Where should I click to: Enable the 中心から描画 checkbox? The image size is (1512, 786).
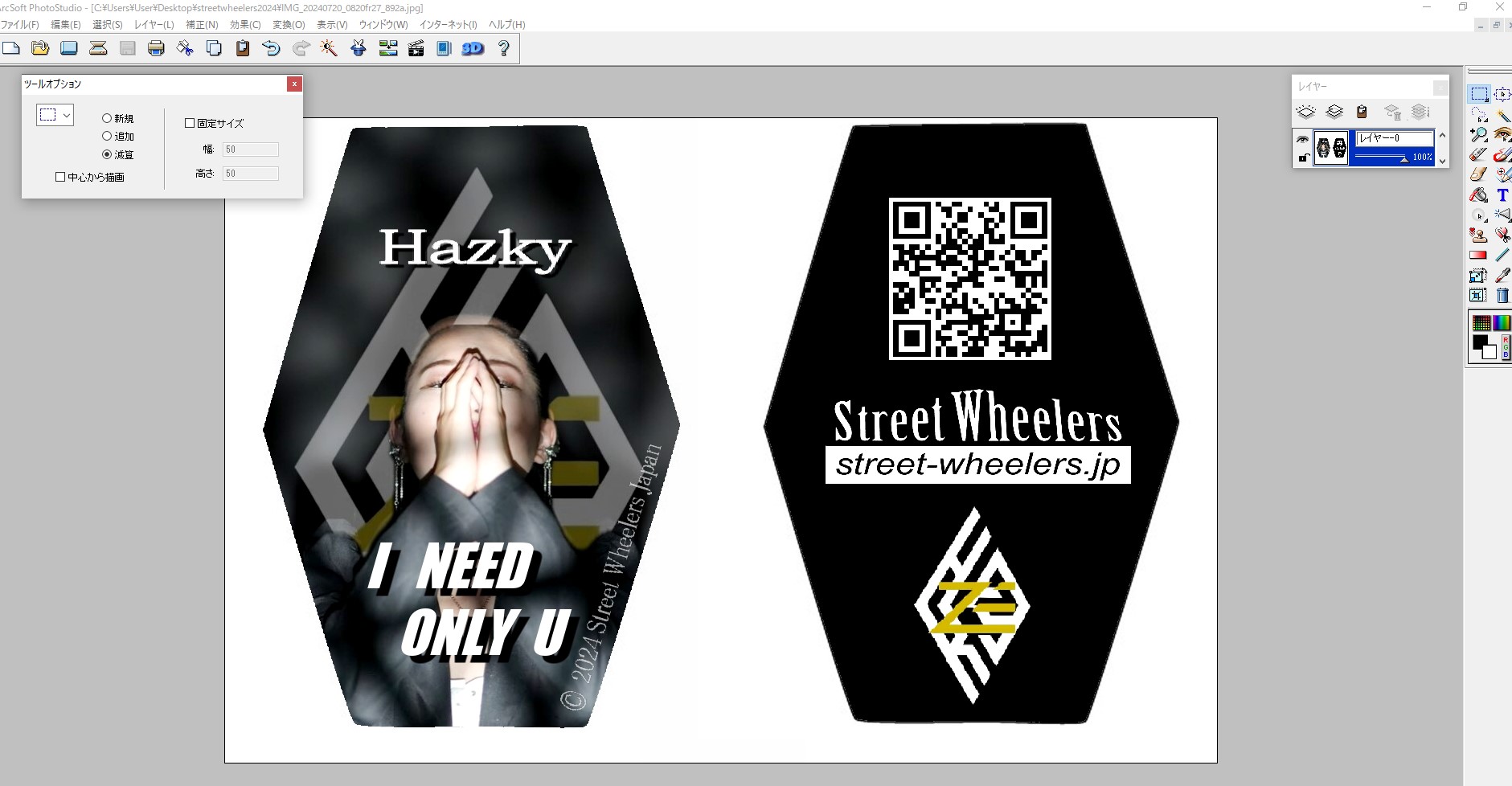coord(60,177)
